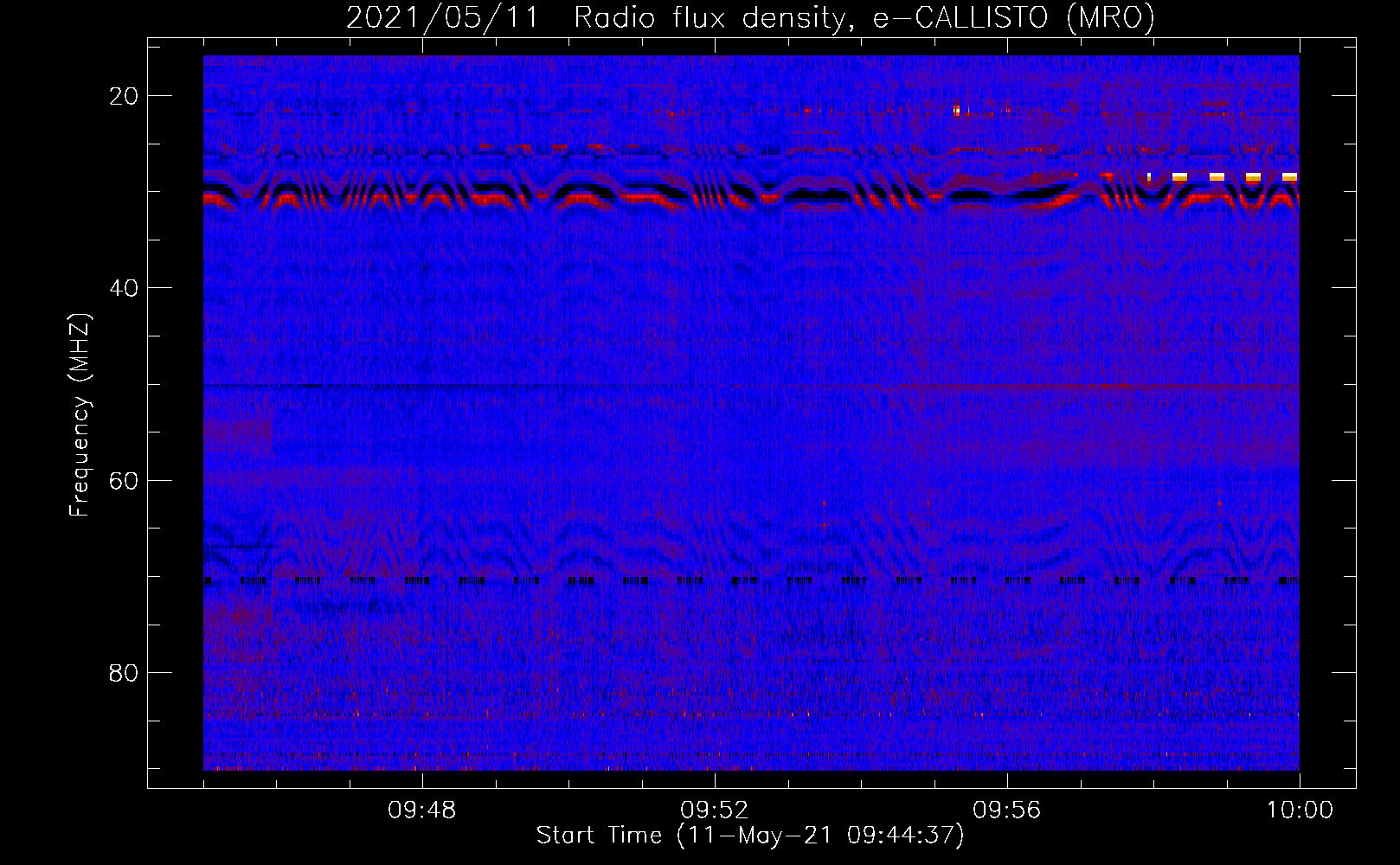The height and width of the screenshot is (865, 1400).
Task: Click the 80 MHz frequency tick label
Action: [x=124, y=672]
